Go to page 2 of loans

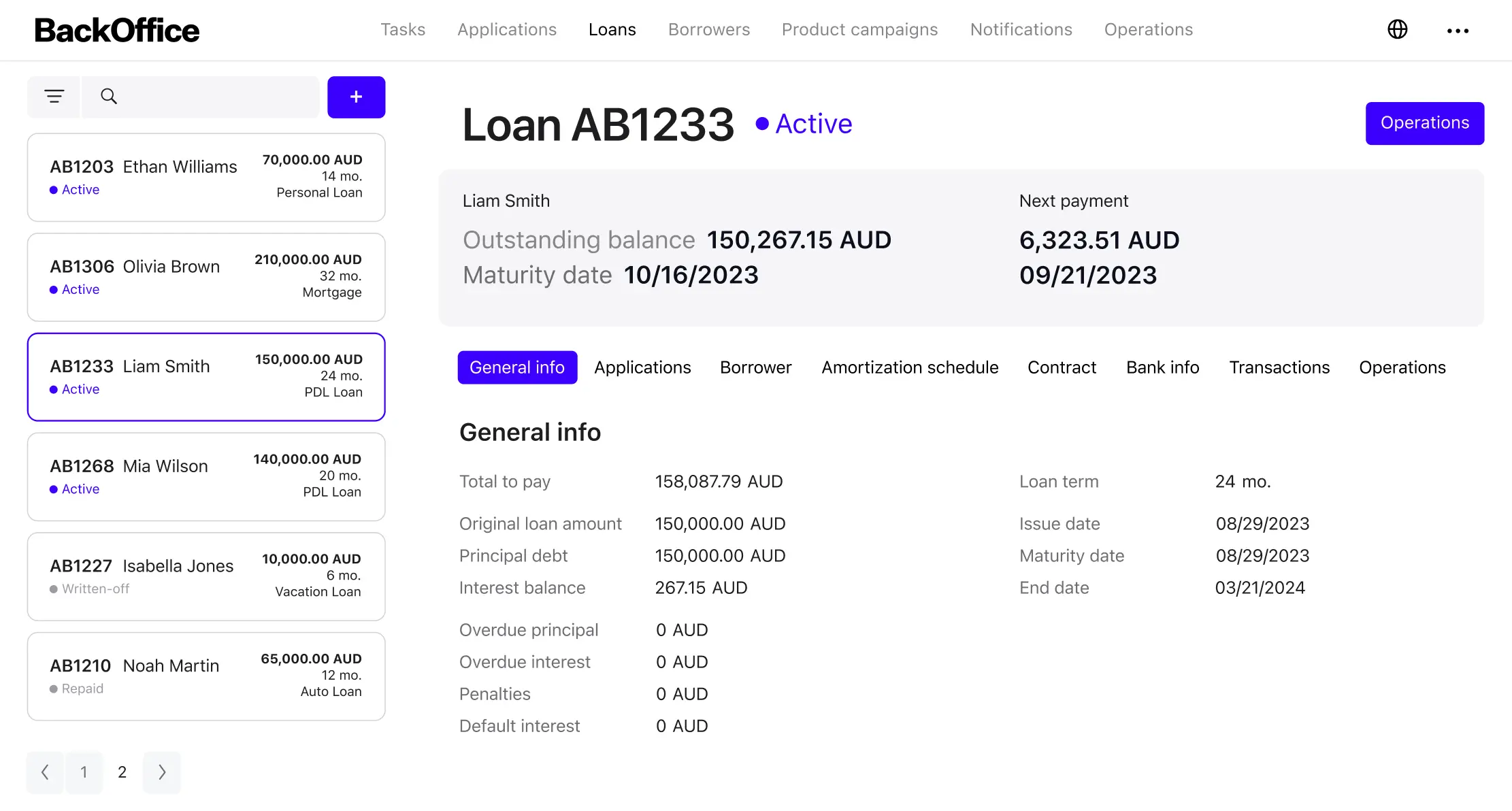click(122, 772)
